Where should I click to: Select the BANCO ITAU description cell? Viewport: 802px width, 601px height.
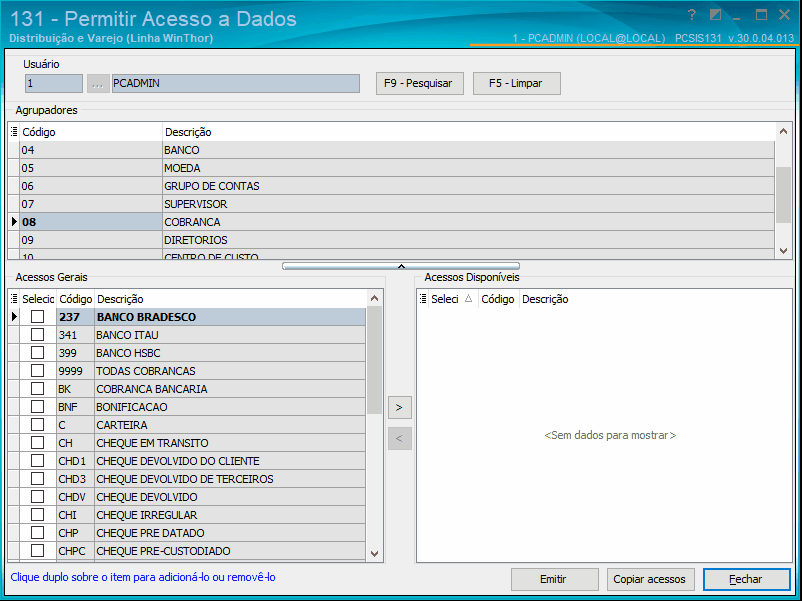(230, 335)
